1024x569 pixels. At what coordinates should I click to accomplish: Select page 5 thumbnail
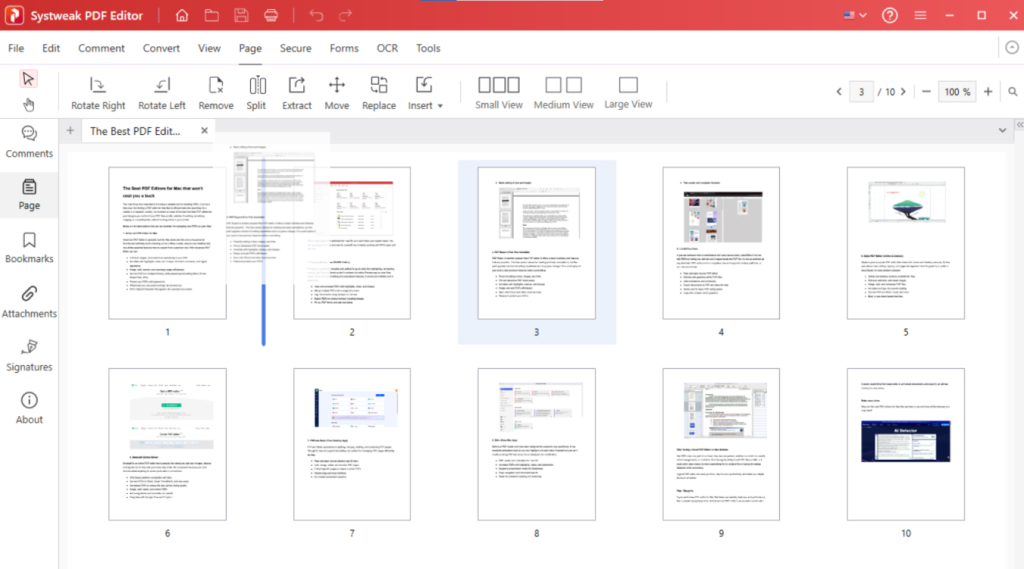tap(906, 243)
